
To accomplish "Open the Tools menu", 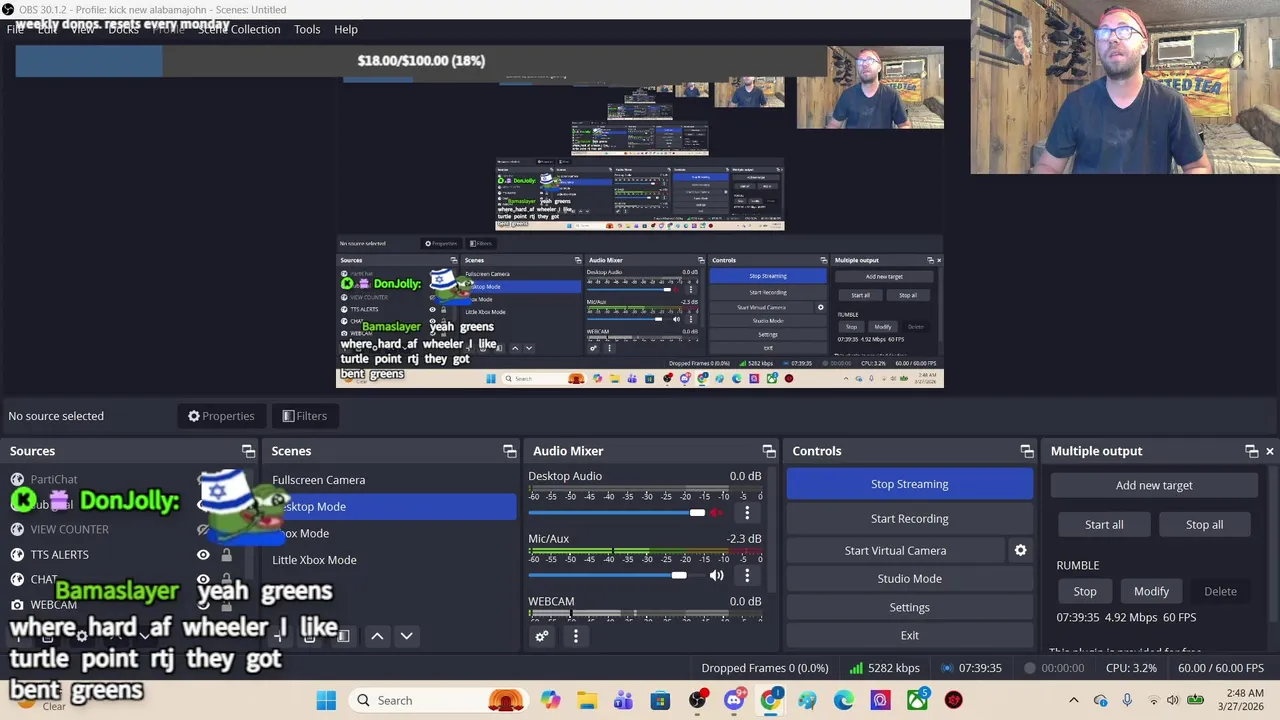I will pyautogui.click(x=307, y=29).
